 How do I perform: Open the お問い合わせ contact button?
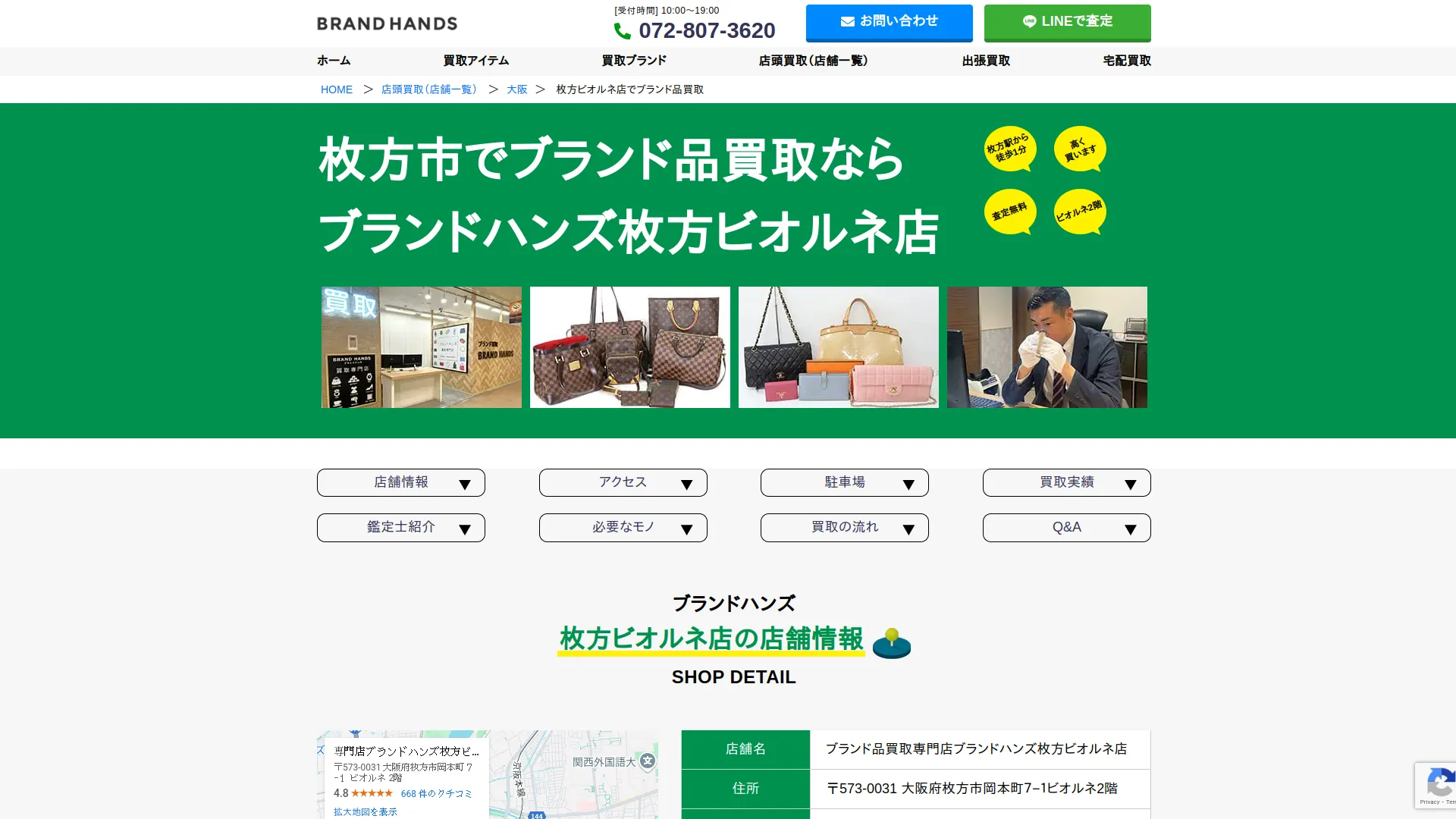(x=889, y=22)
